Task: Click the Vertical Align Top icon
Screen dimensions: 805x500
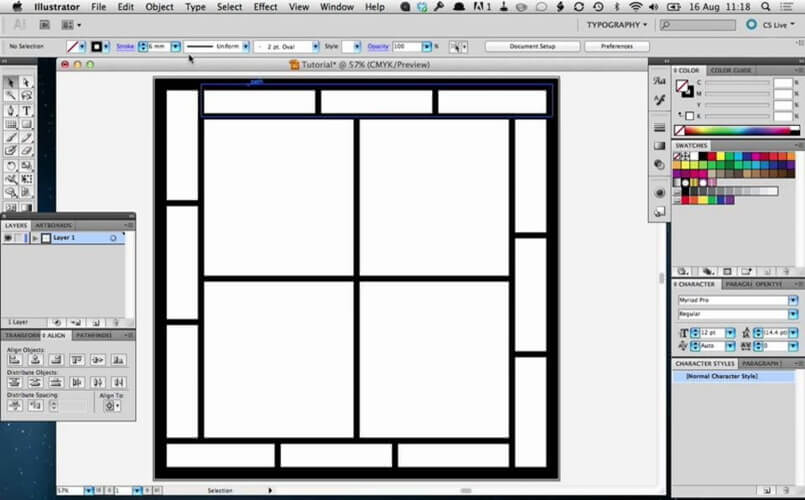Action: pyautogui.click(x=77, y=360)
